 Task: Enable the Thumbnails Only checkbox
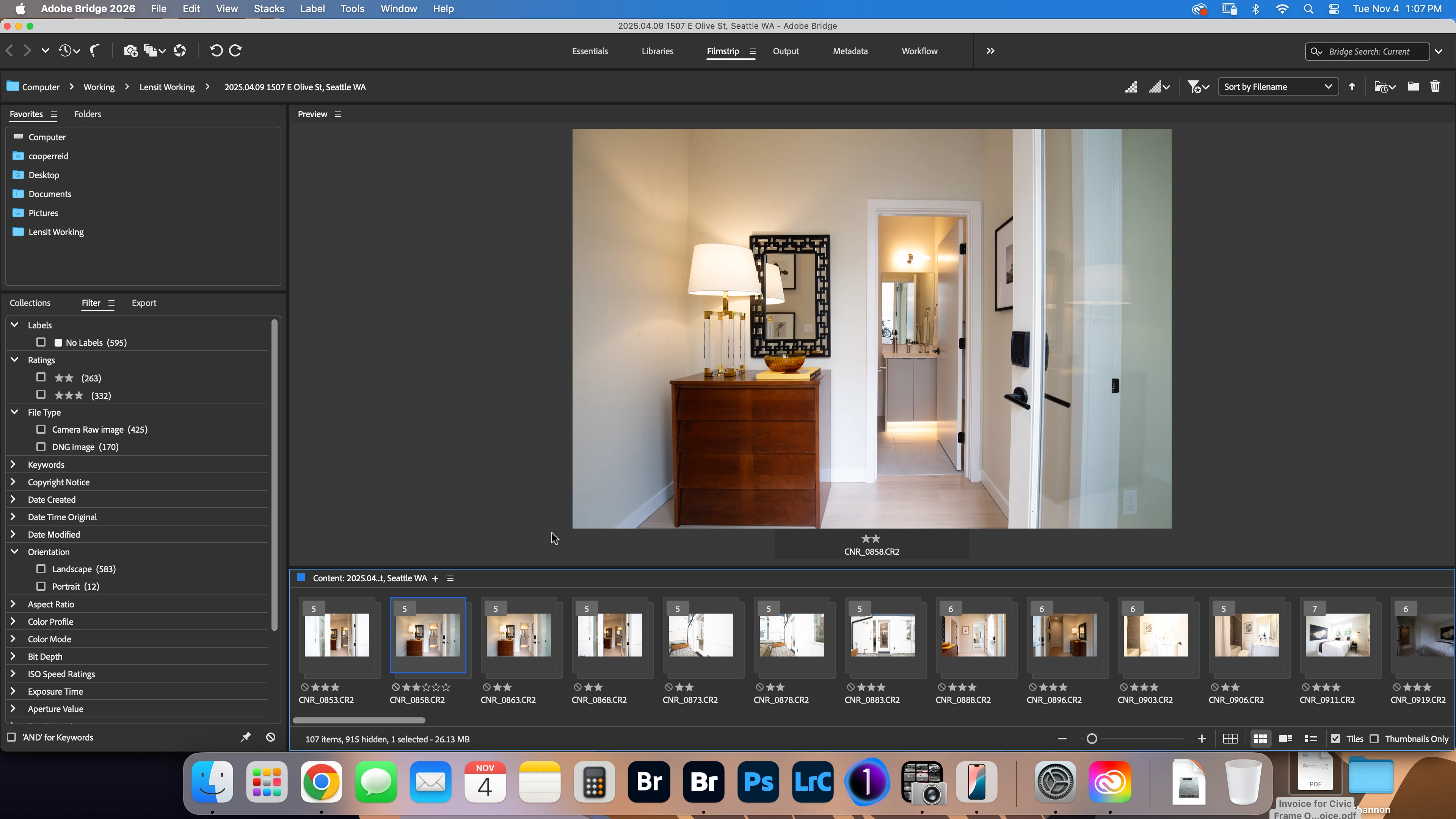click(1374, 739)
